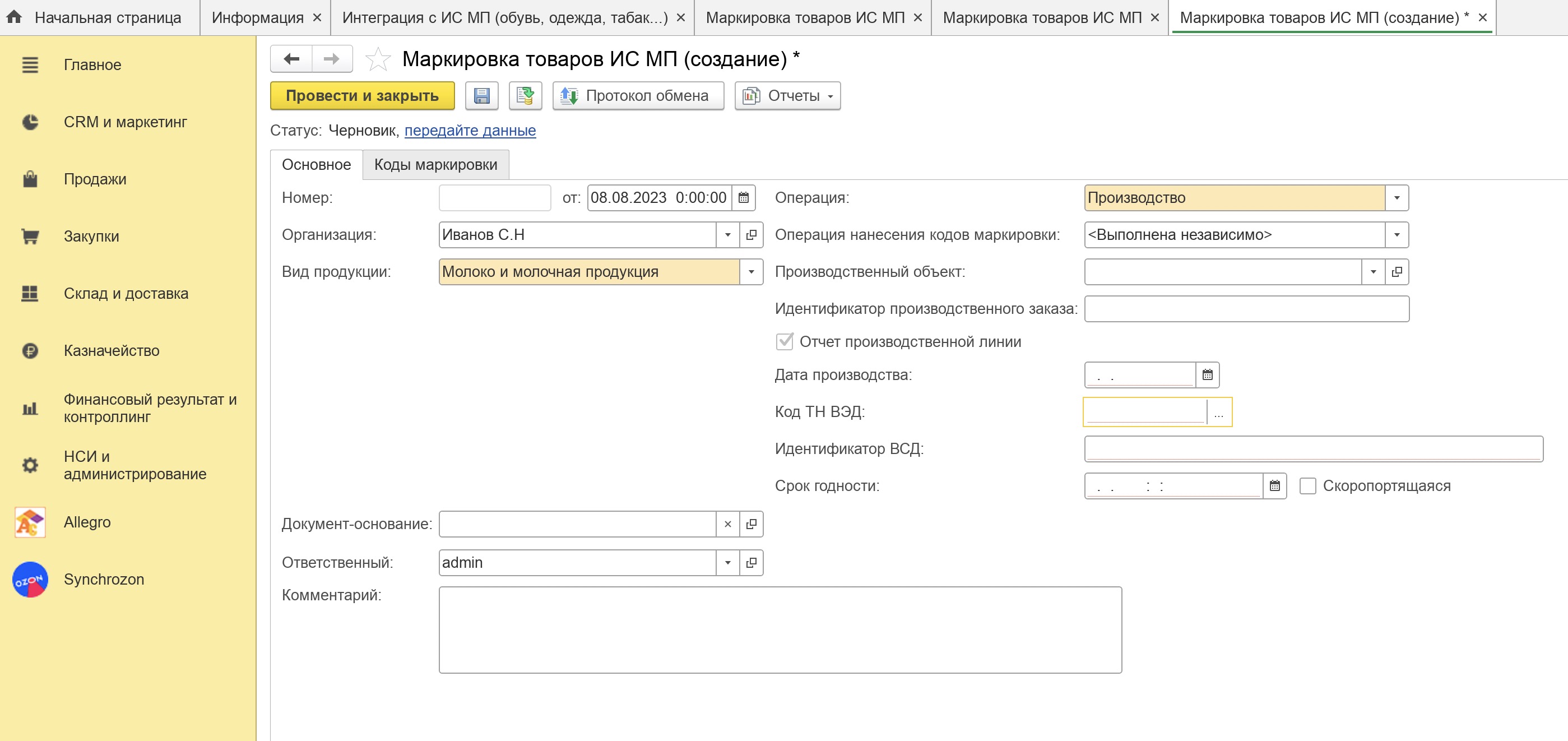The height and width of the screenshot is (741, 1568).
Task: Open the Отчеты dropdown menu
Action: click(787, 96)
